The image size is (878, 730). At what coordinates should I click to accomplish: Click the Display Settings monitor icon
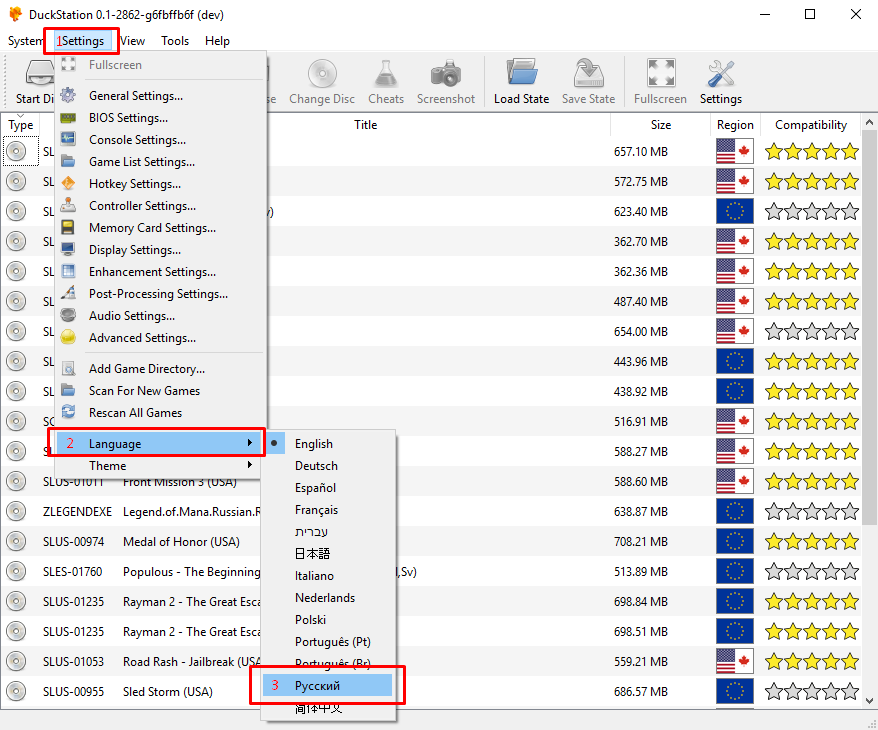coord(68,249)
